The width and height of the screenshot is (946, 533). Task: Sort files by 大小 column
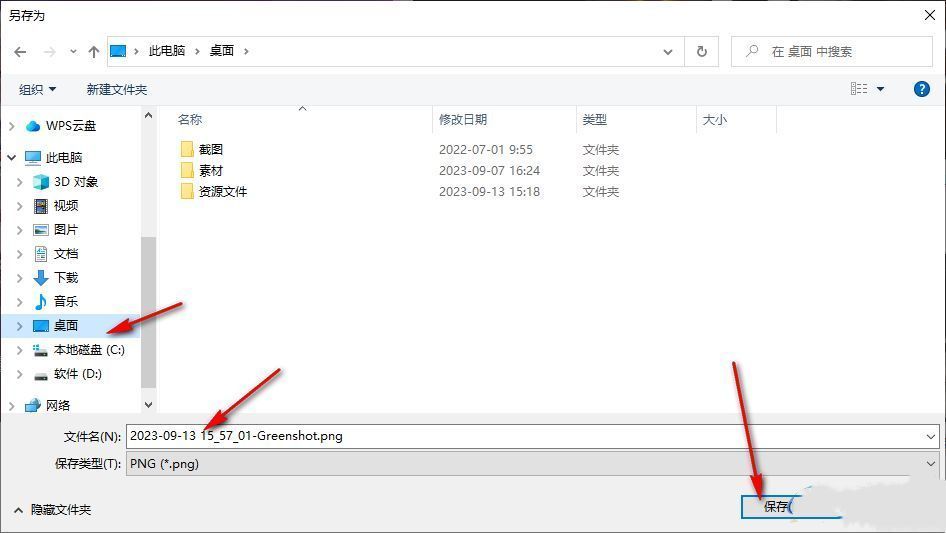click(x=714, y=120)
